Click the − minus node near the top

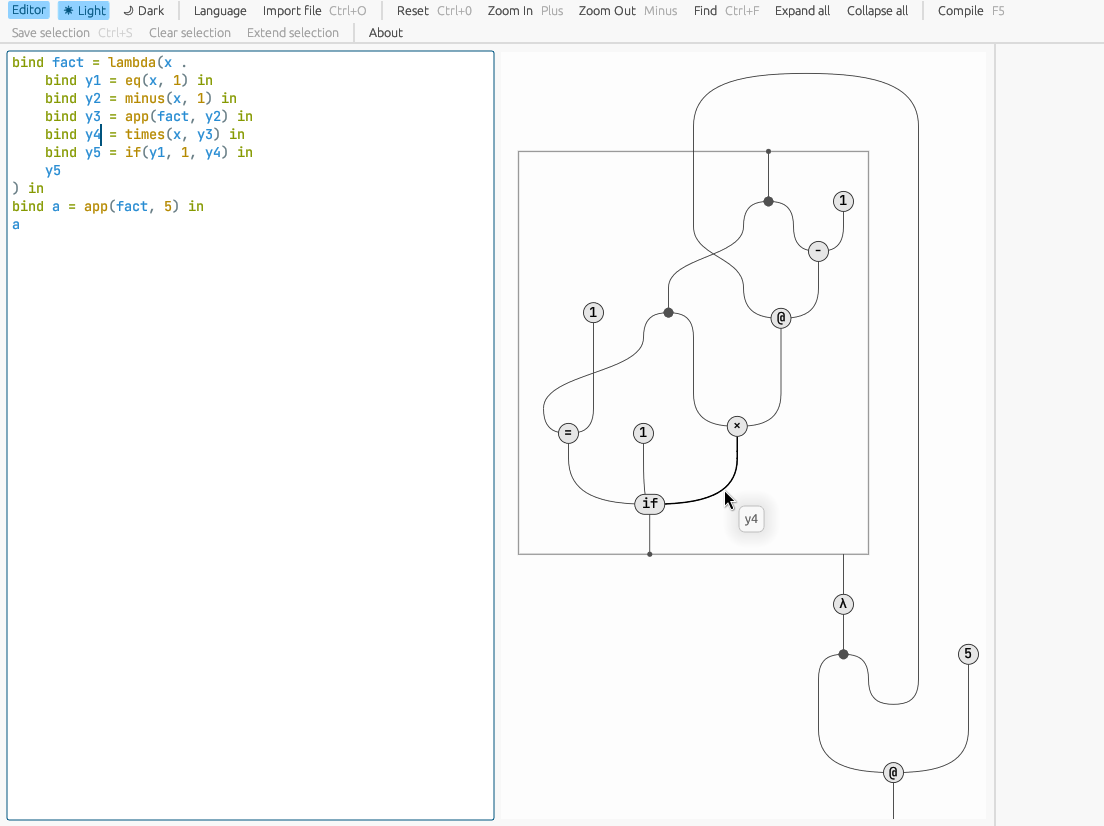[x=818, y=251]
